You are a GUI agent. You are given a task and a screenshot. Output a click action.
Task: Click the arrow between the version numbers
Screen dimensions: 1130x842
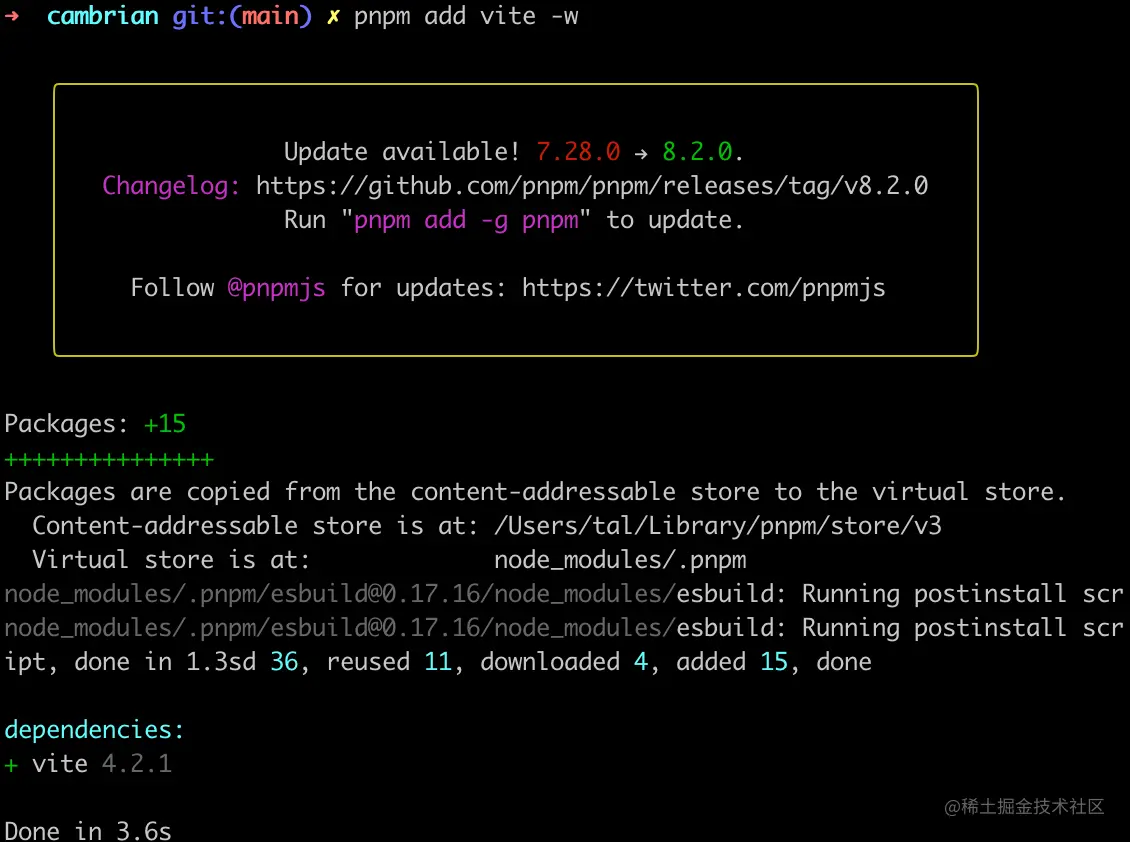(x=641, y=153)
